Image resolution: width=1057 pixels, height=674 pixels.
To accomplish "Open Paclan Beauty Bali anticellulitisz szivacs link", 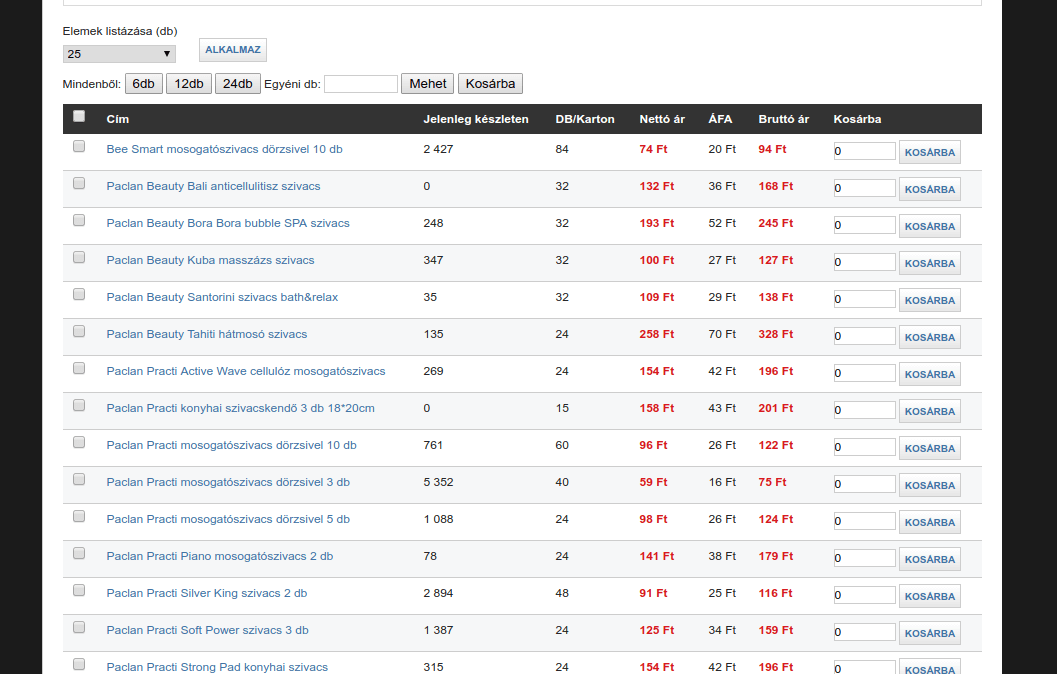I will [213, 186].
